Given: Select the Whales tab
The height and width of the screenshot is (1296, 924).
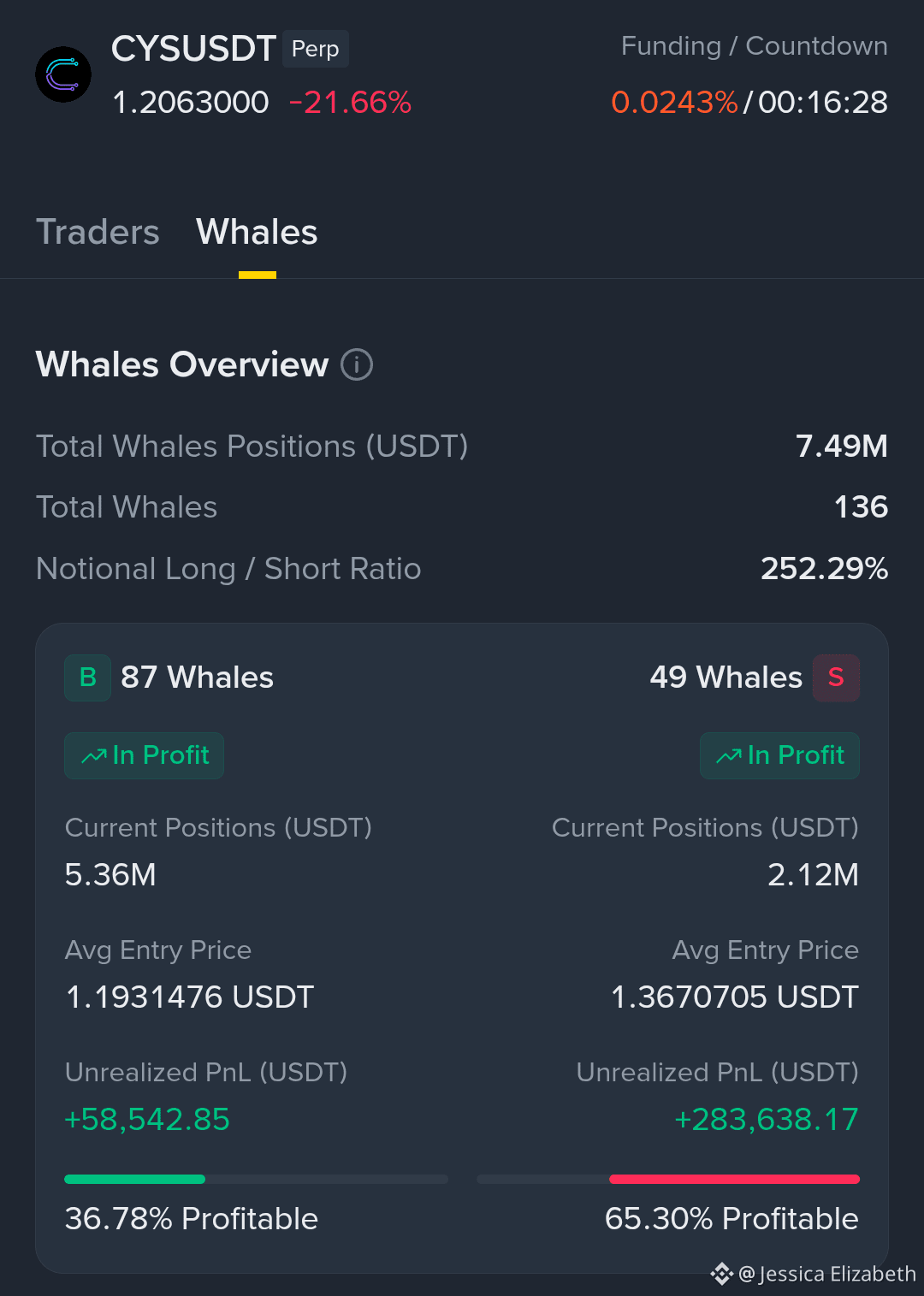Looking at the screenshot, I should click(x=257, y=232).
